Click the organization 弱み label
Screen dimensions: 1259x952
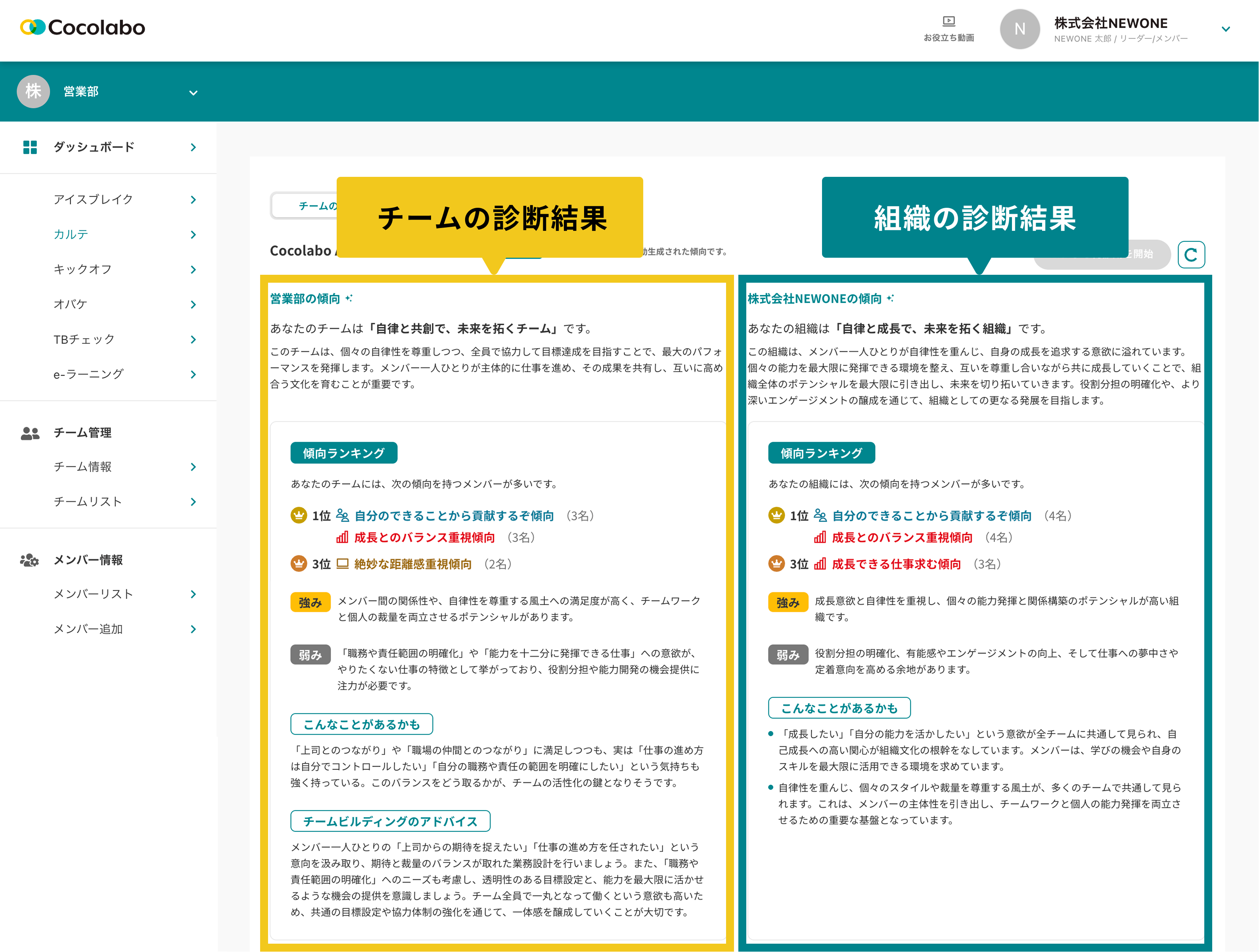pos(788,655)
